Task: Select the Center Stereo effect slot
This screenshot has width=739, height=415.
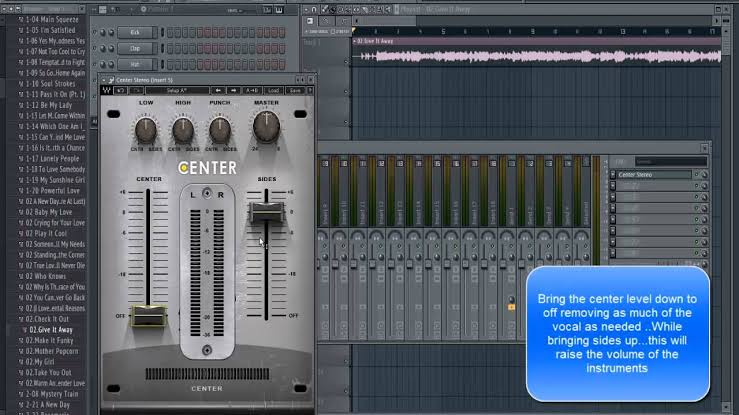Action: (654, 175)
